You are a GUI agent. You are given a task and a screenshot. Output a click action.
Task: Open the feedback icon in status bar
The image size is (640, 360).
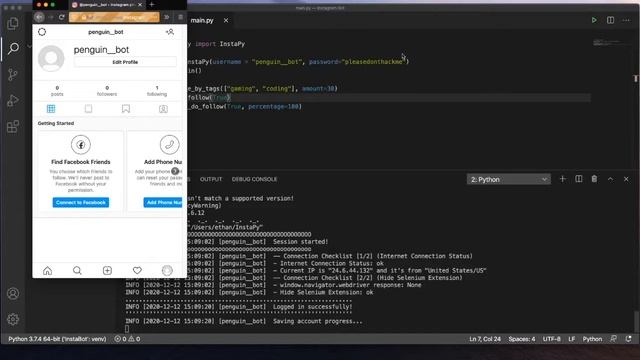tap(613, 339)
